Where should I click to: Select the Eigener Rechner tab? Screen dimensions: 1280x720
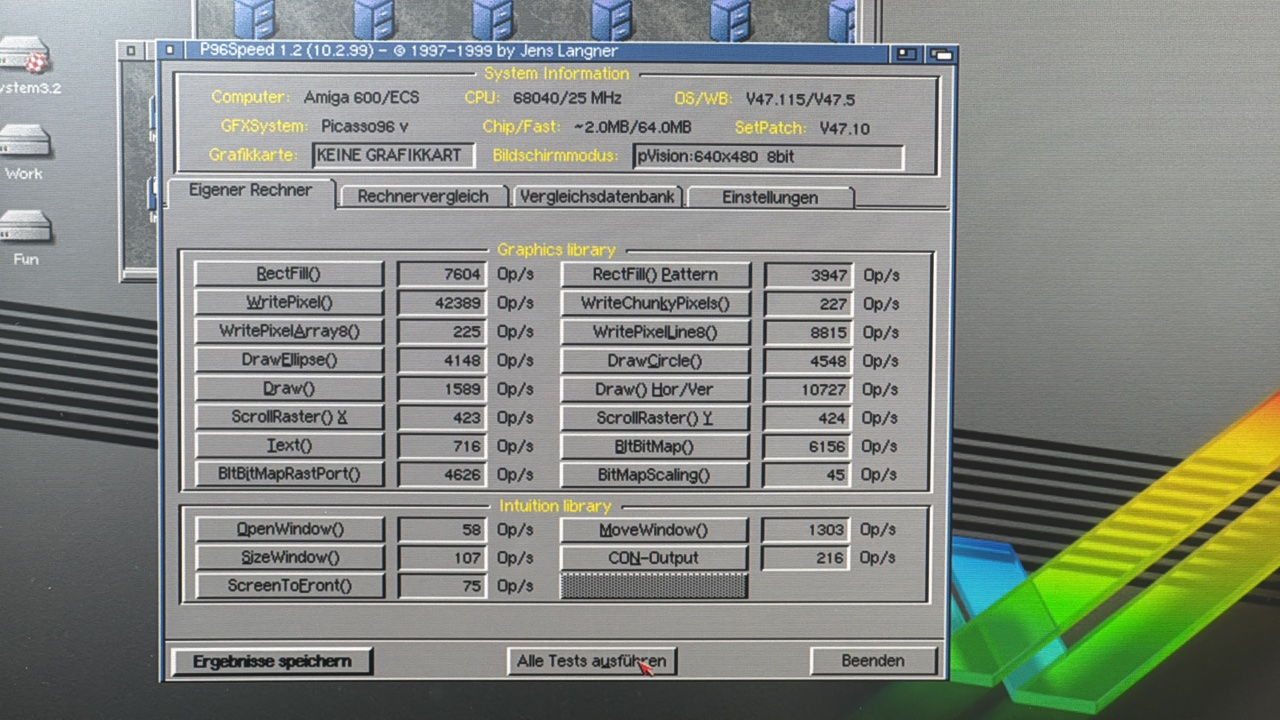pyautogui.click(x=250, y=190)
